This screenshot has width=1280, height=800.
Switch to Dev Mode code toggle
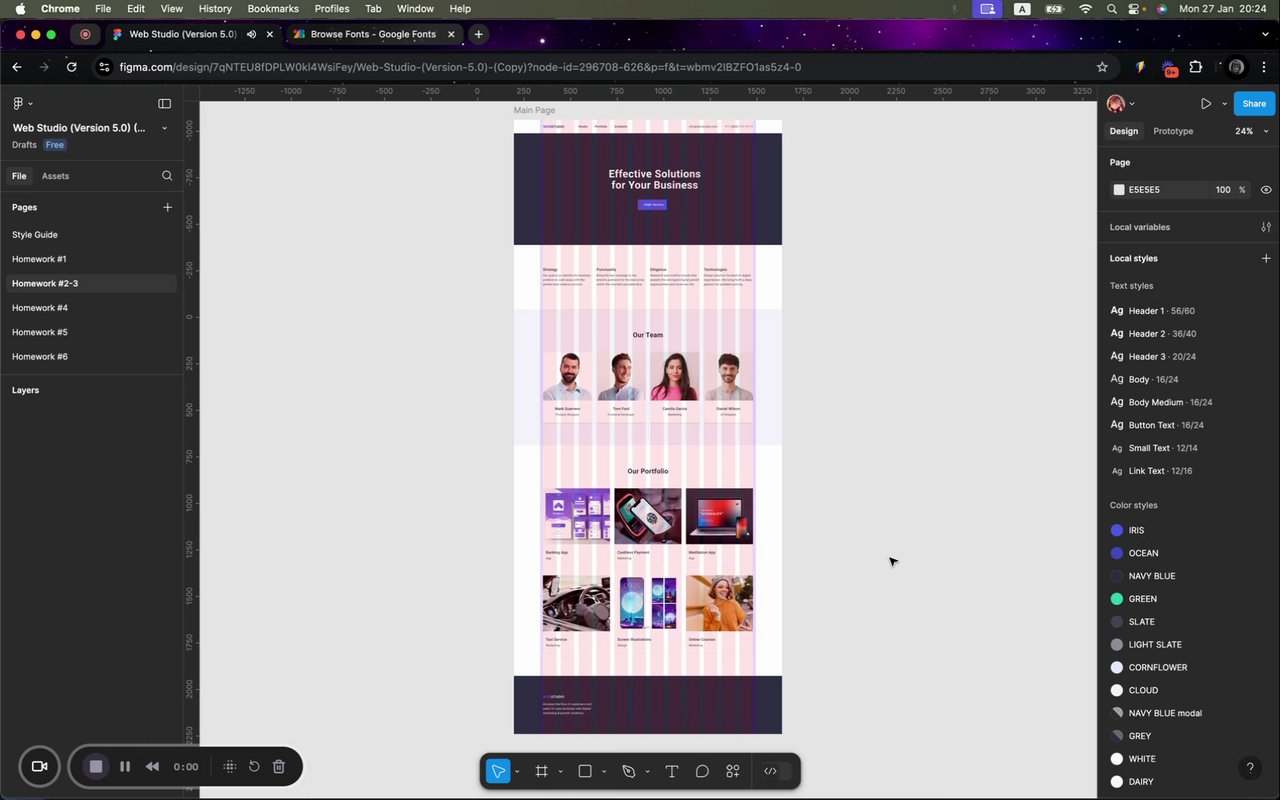[771, 771]
